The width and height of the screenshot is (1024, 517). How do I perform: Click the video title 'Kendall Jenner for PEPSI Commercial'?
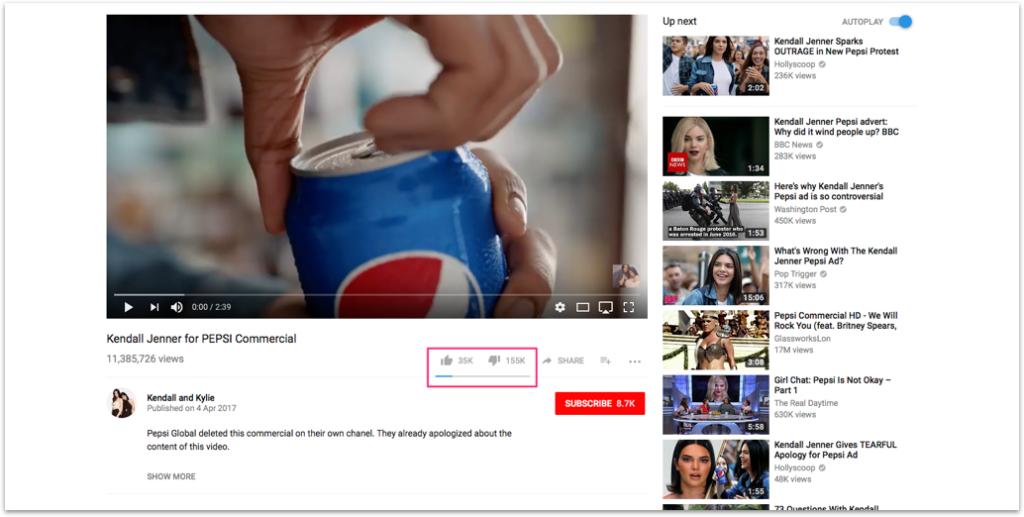[201, 339]
